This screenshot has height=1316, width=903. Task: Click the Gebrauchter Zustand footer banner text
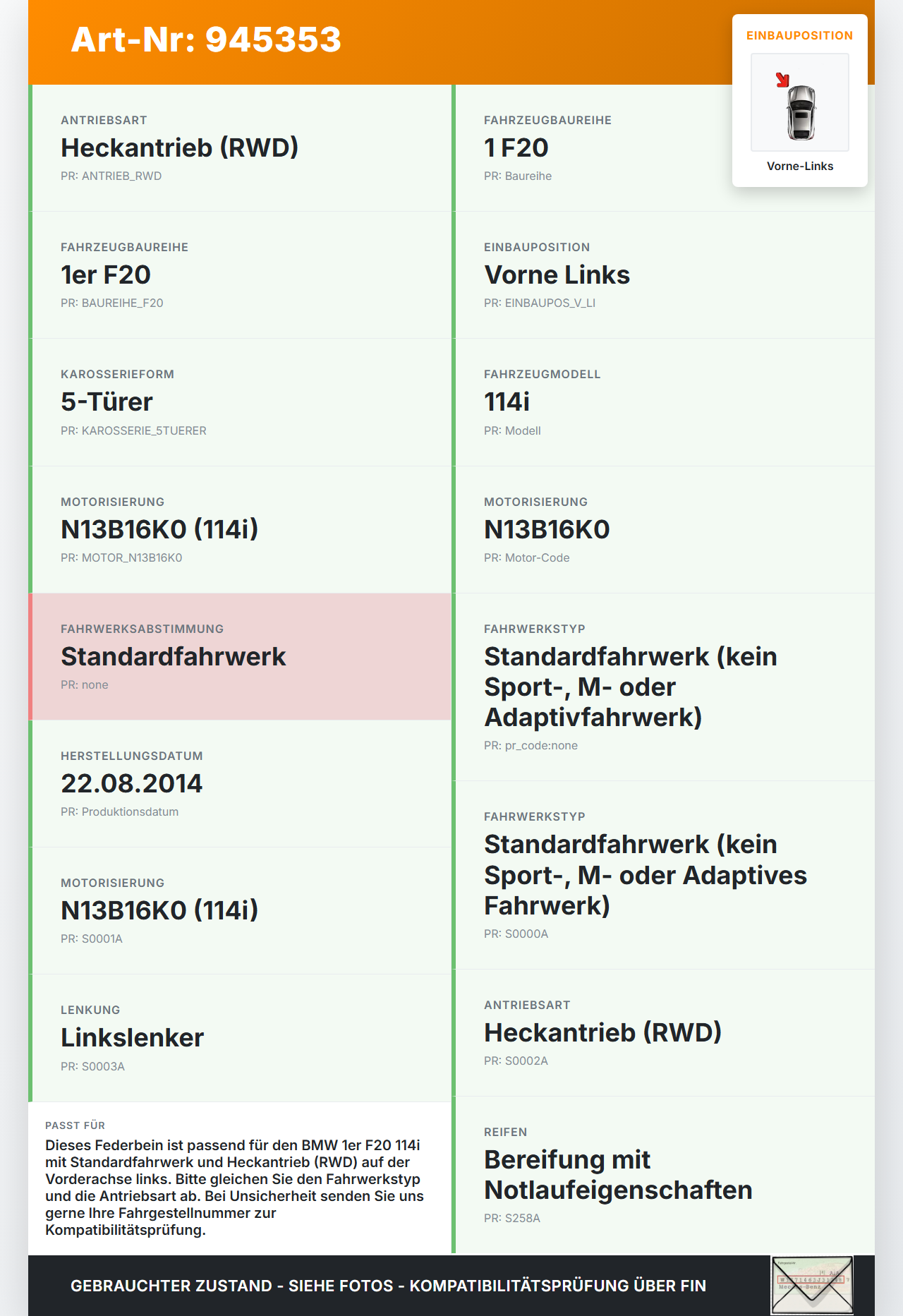[x=388, y=1286]
